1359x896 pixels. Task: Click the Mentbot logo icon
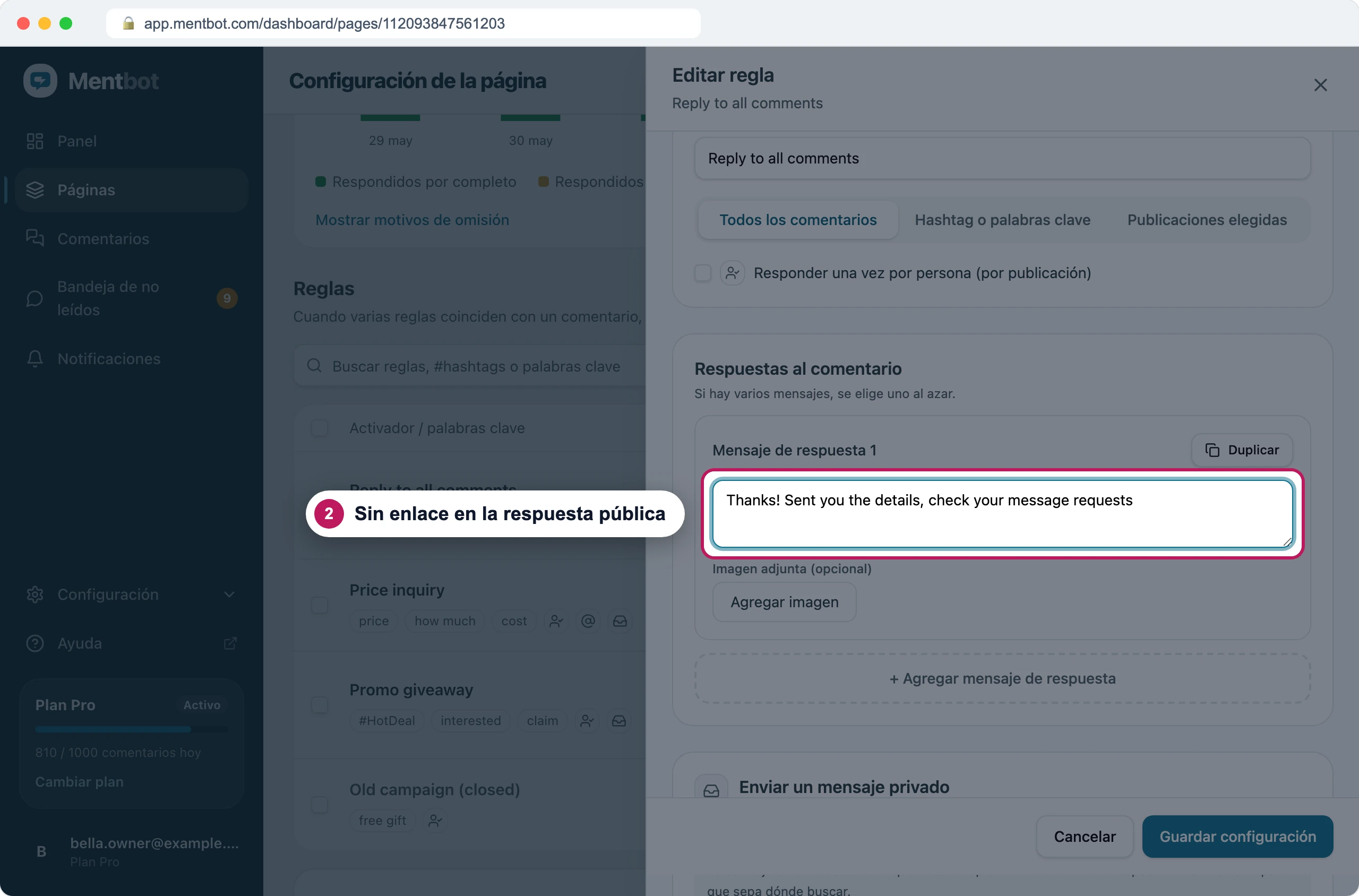tap(40, 81)
